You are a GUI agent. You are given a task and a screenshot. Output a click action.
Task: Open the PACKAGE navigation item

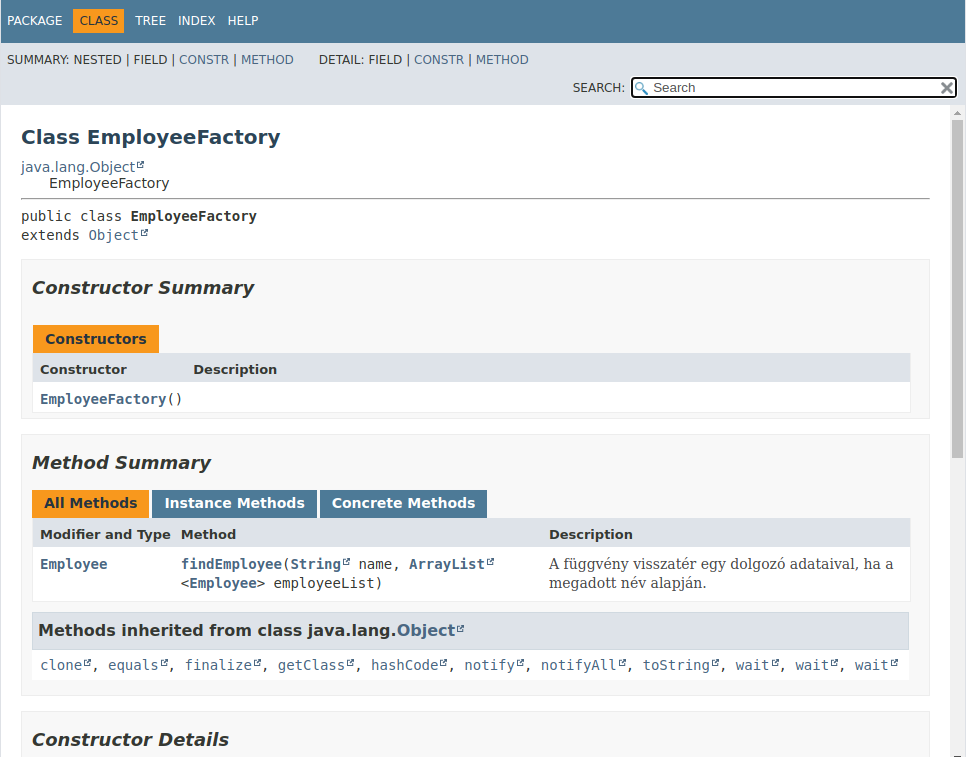pos(34,21)
